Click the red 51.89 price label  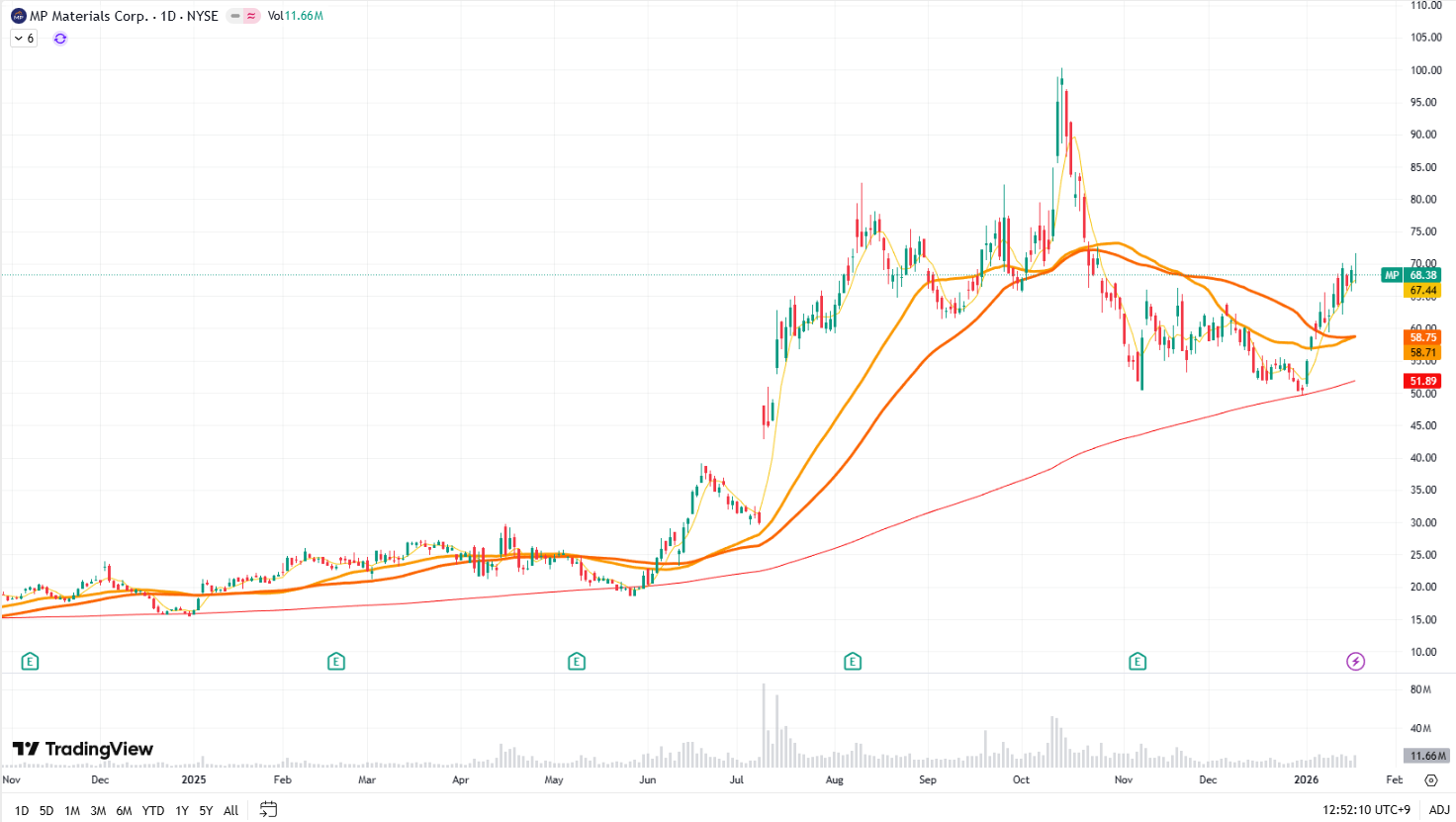1423,381
